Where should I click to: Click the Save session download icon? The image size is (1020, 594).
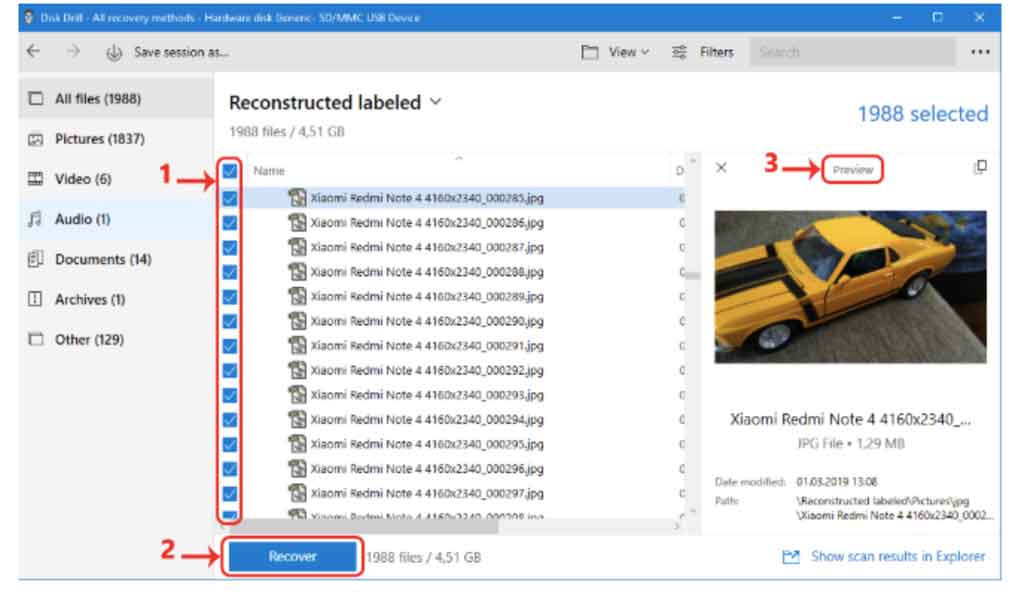(114, 53)
